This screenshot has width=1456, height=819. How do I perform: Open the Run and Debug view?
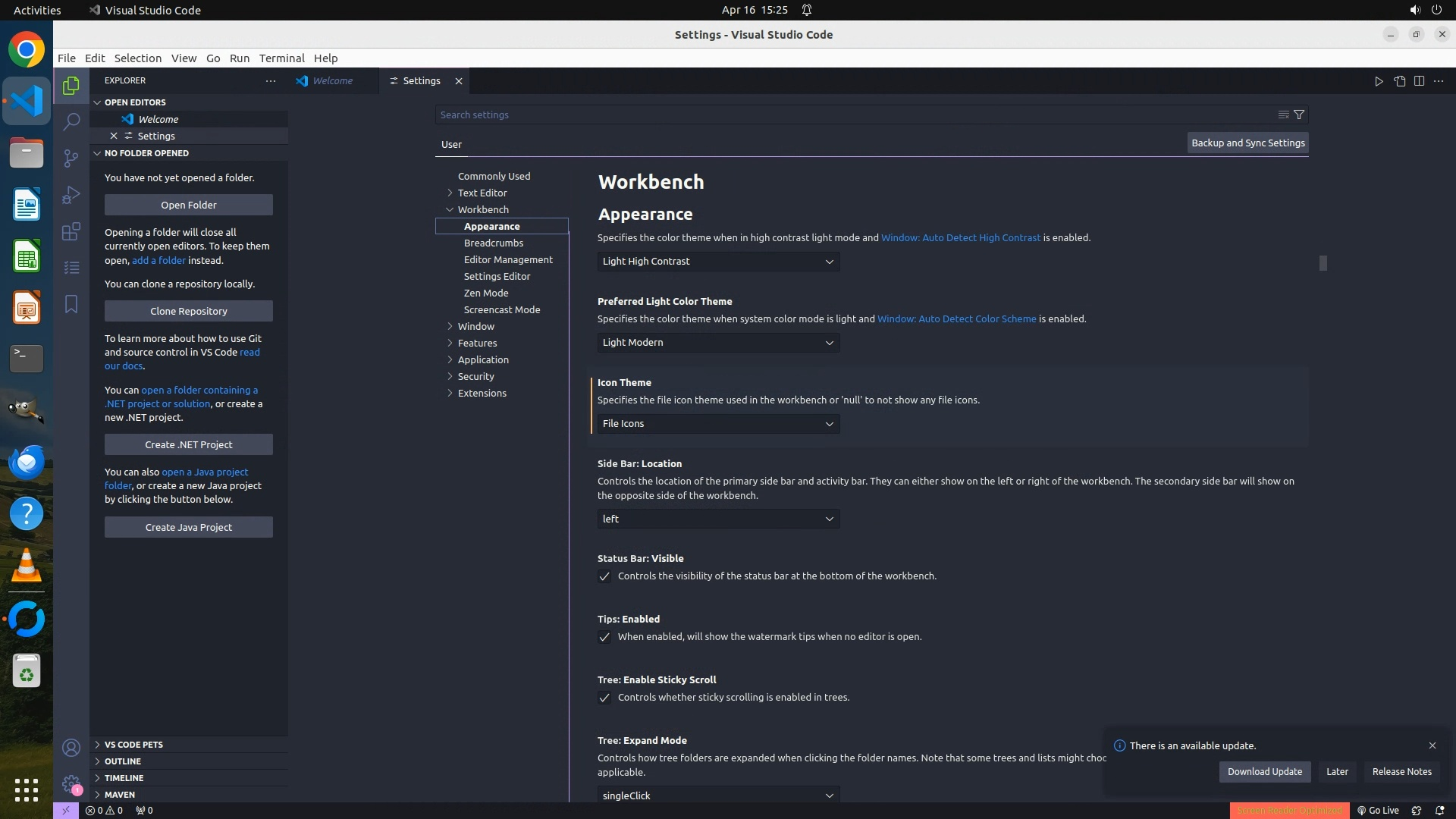pyautogui.click(x=71, y=195)
